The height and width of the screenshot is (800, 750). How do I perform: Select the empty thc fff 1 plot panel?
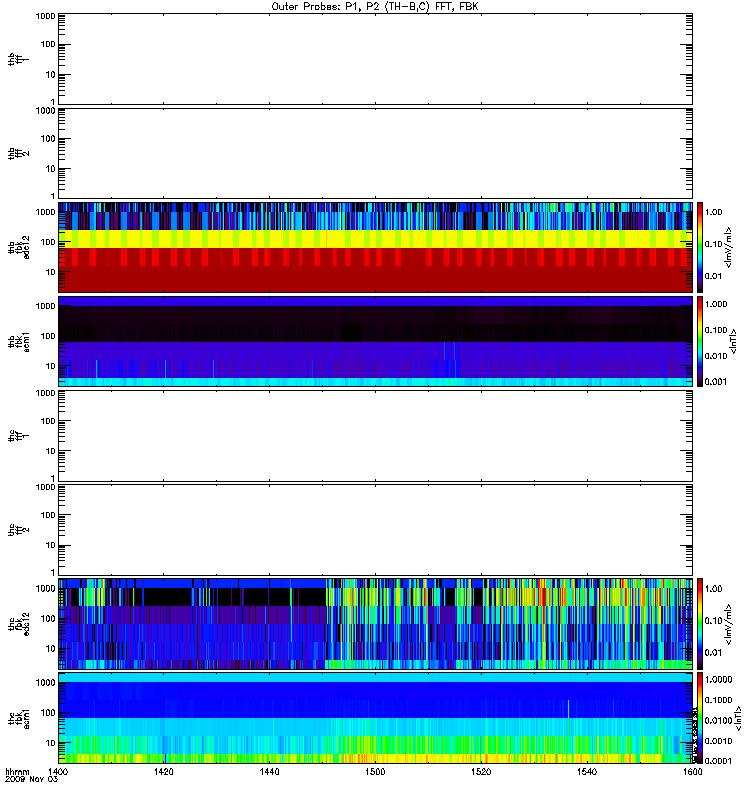pos(375,436)
